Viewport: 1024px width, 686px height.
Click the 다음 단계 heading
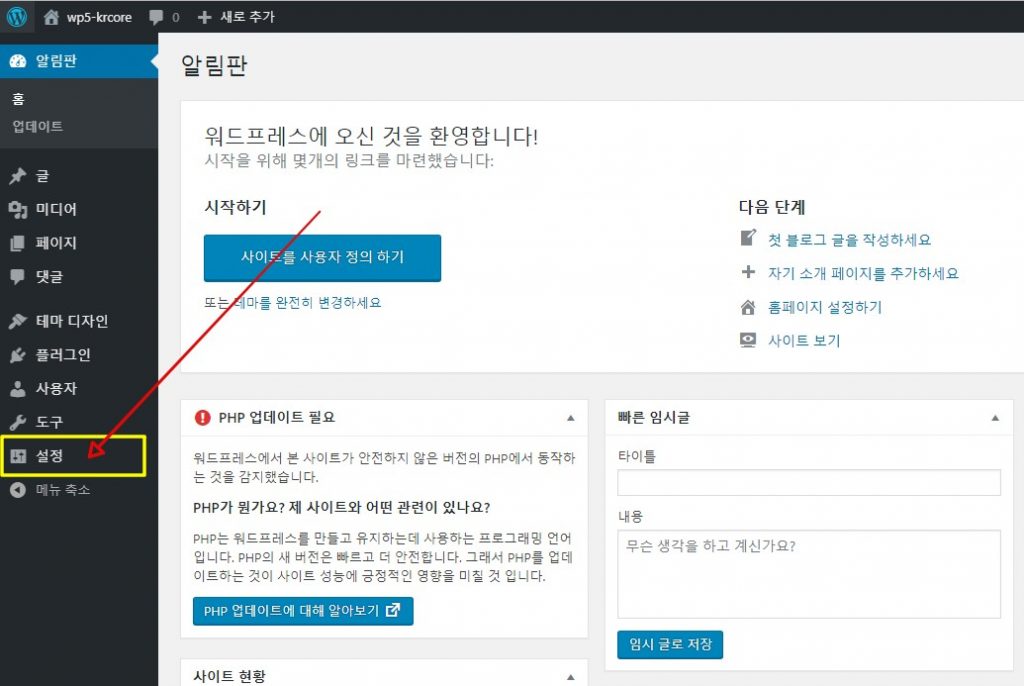click(772, 207)
